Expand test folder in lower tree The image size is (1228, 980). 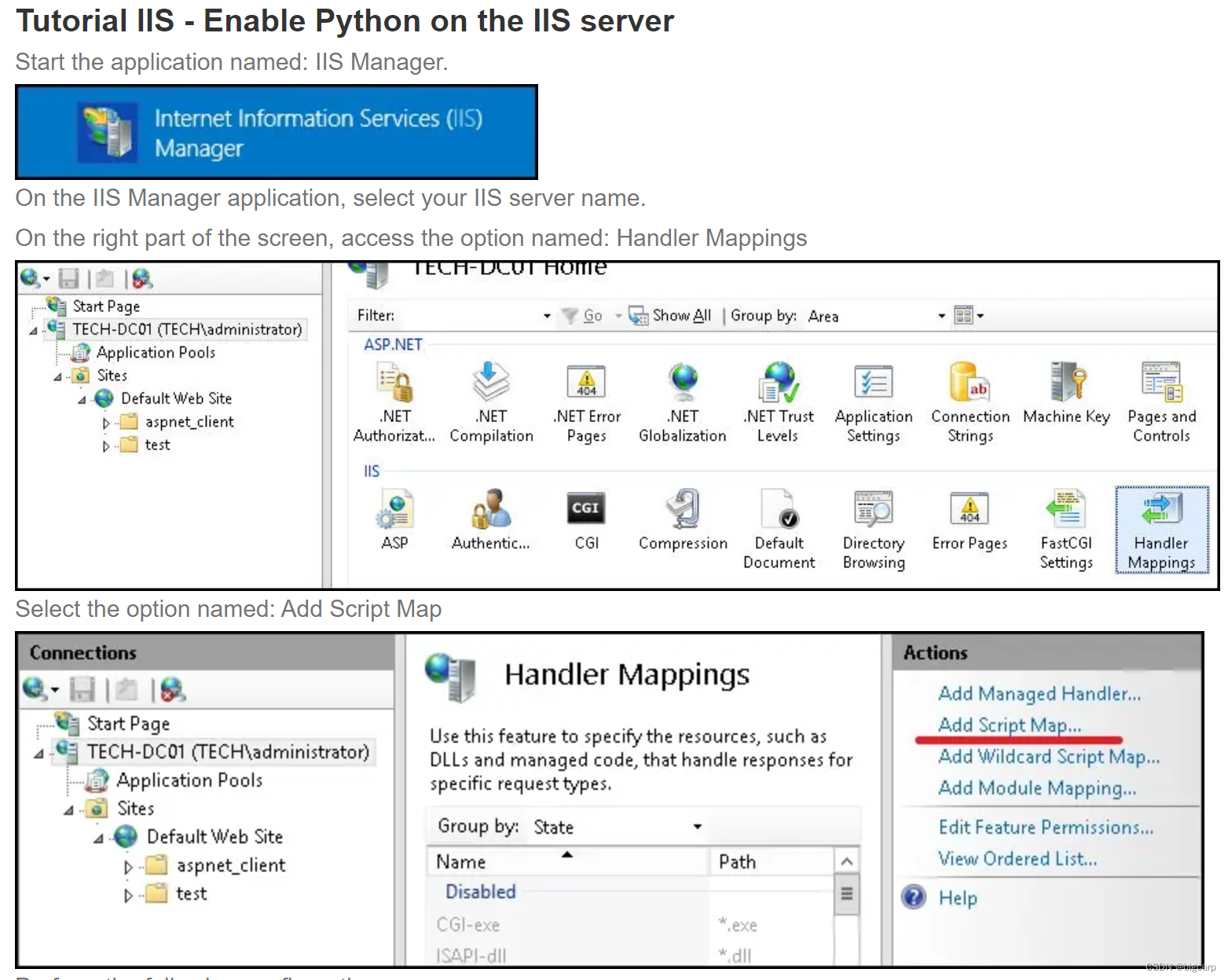click(128, 895)
